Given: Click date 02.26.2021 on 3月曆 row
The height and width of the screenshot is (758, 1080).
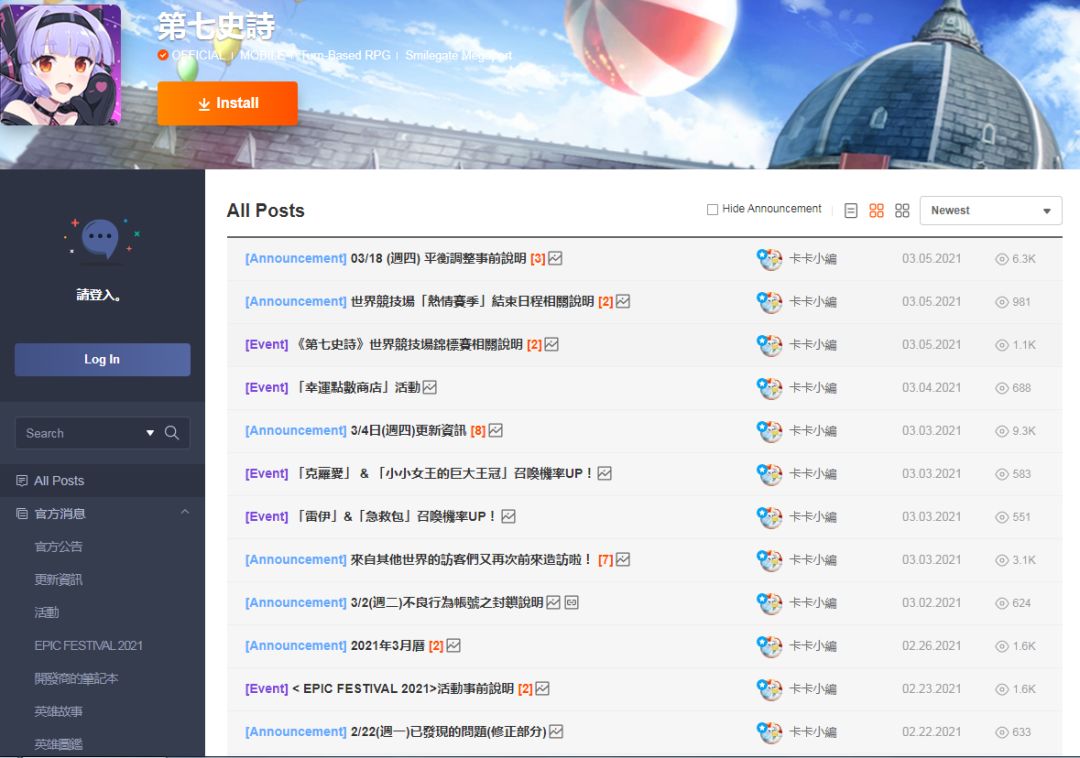Looking at the screenshot, I should [931, 646].
